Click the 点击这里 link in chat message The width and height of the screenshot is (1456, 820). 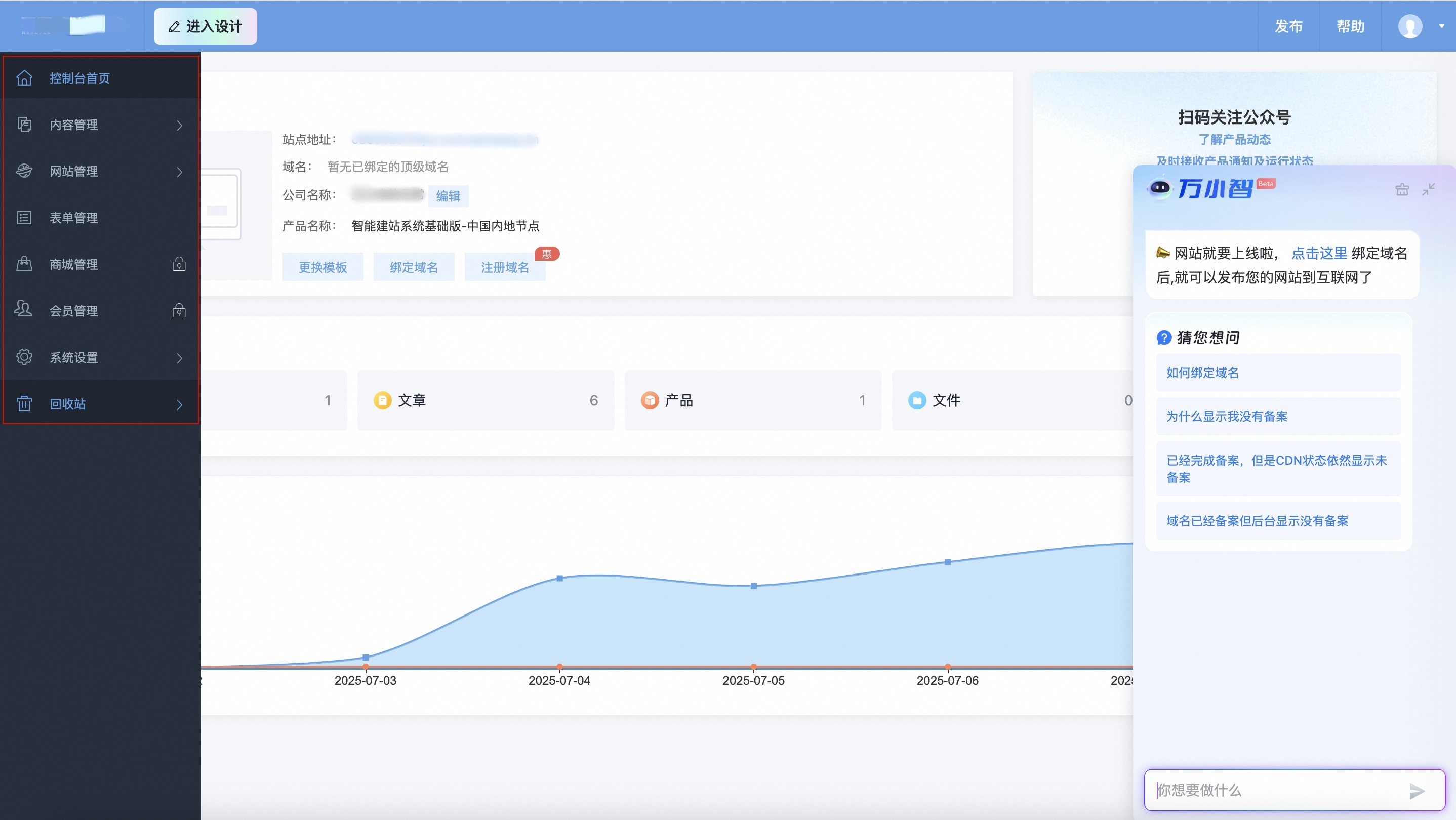tap(1319, 253)
